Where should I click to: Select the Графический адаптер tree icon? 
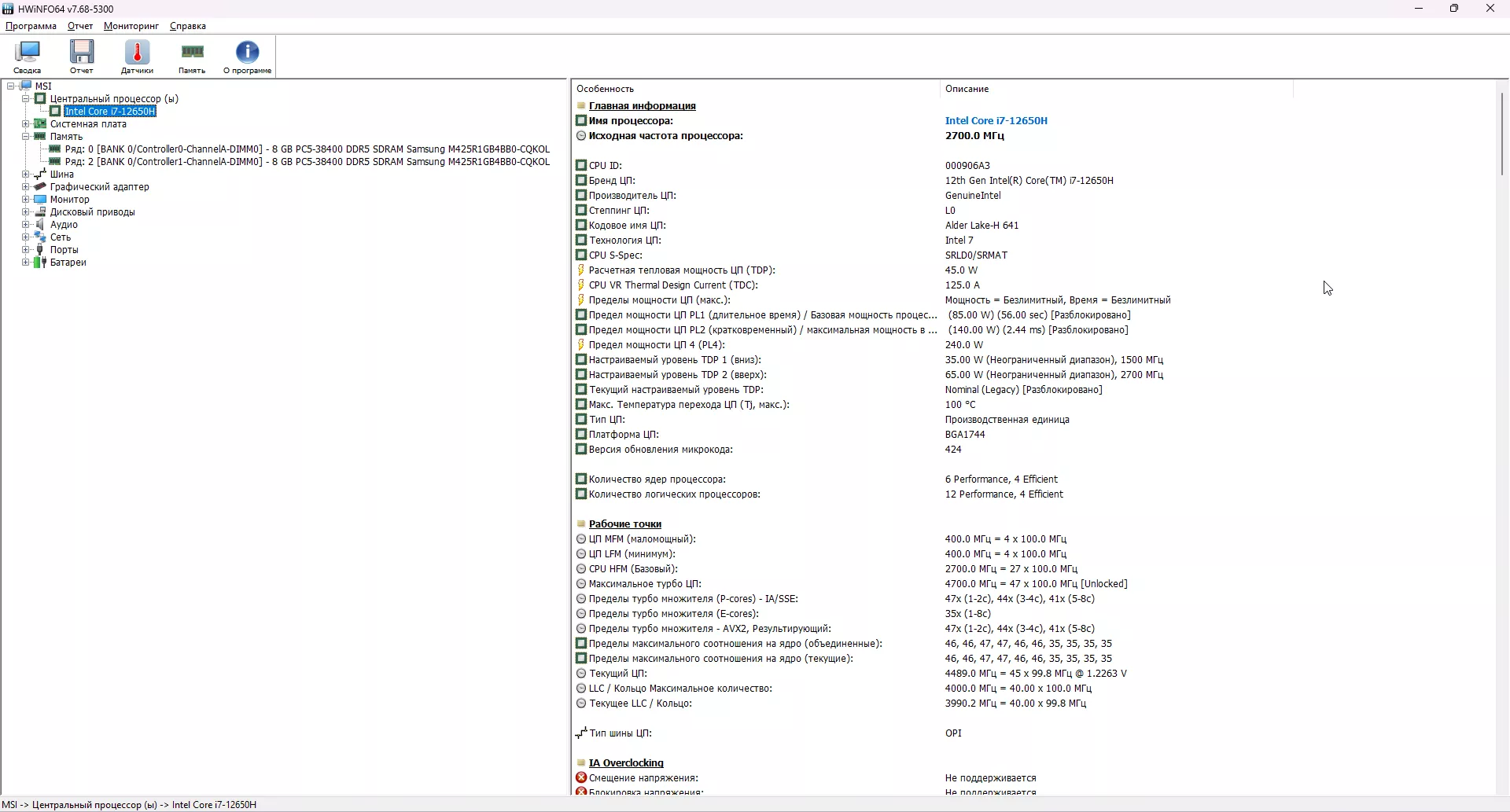(x=40, y=187)
